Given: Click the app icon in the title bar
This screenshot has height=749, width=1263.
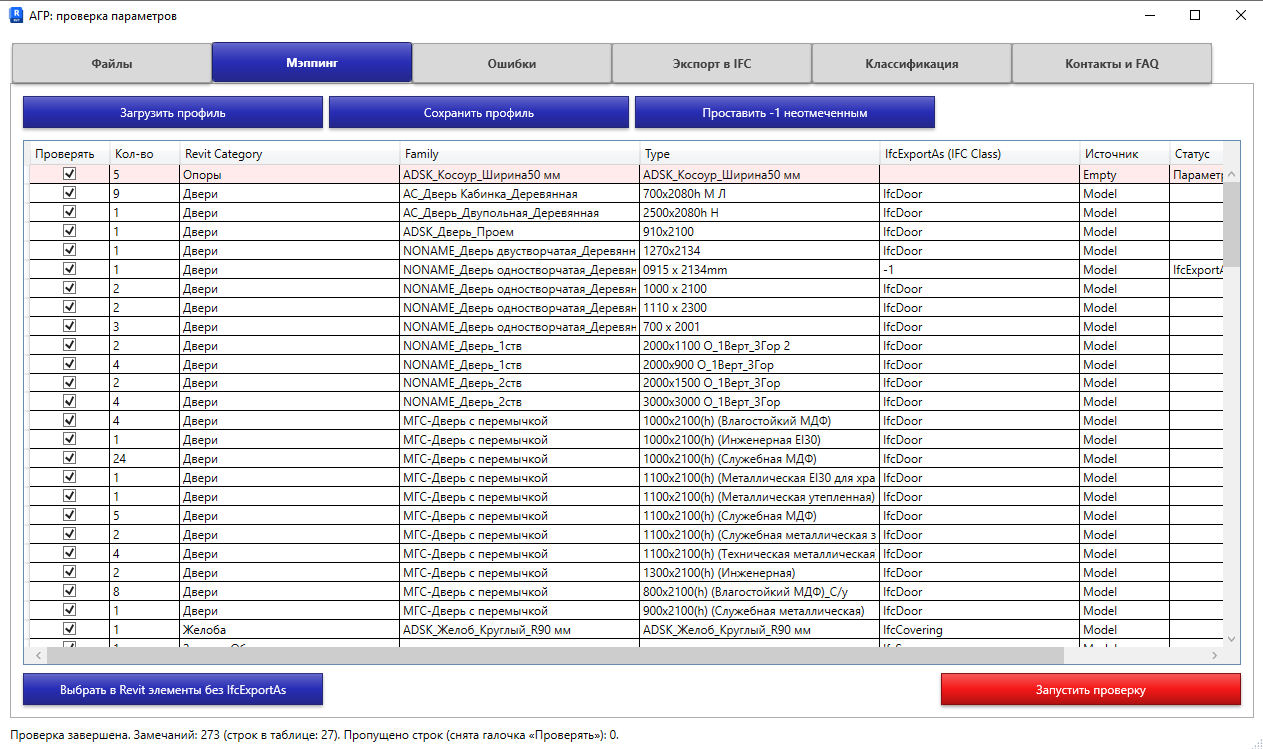Looking at the screenshot, I should click(x=16, y=15).
